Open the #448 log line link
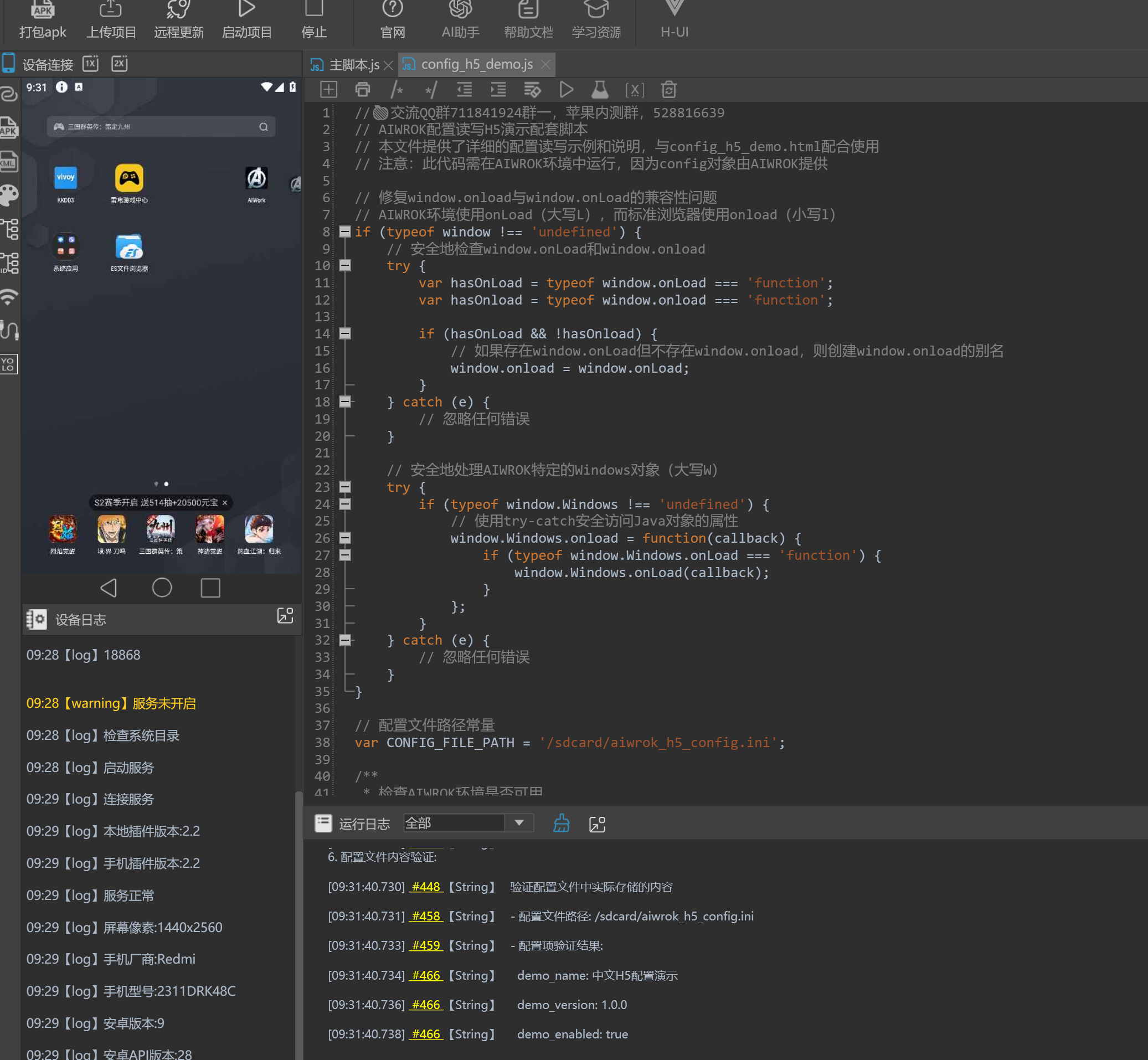The width and height of the screenshot is (1148, 1060). click(426, 887)
